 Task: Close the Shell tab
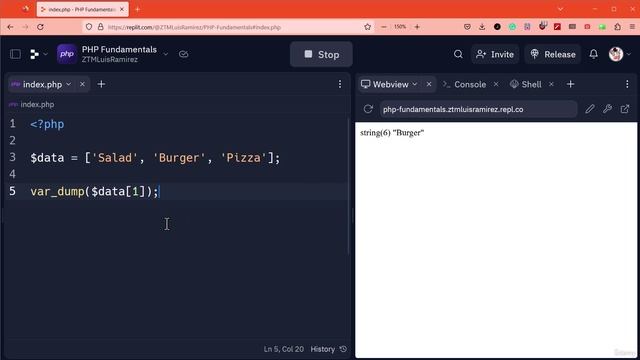click(x=551, y=84)
